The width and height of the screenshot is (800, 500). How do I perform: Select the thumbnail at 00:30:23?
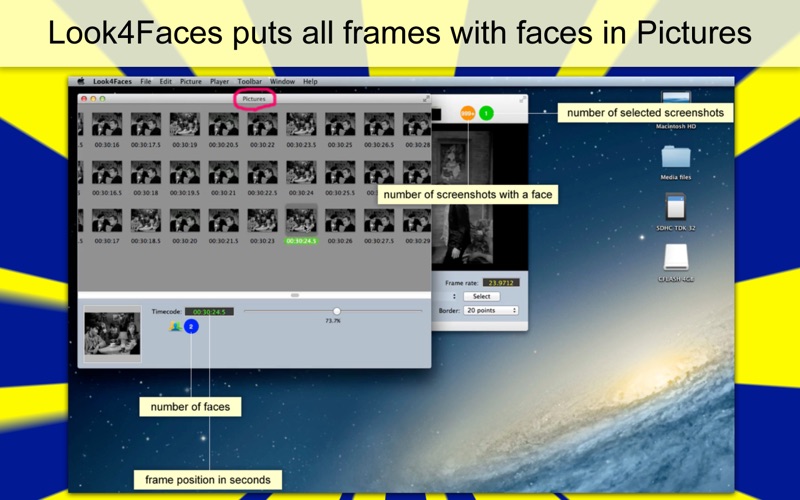[262, 220]
